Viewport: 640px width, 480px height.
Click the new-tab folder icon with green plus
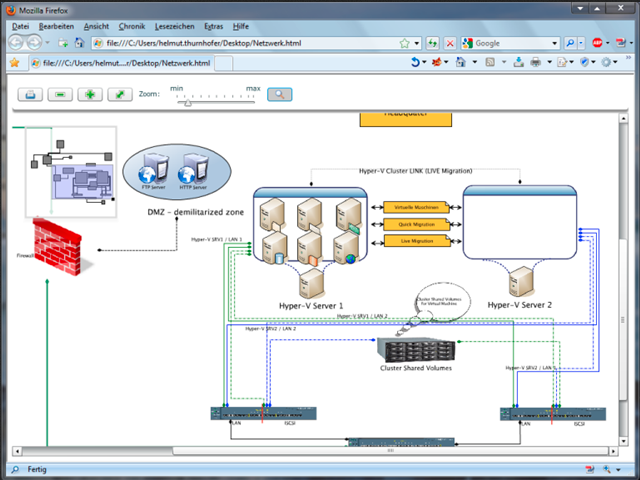tap(63, 42)
